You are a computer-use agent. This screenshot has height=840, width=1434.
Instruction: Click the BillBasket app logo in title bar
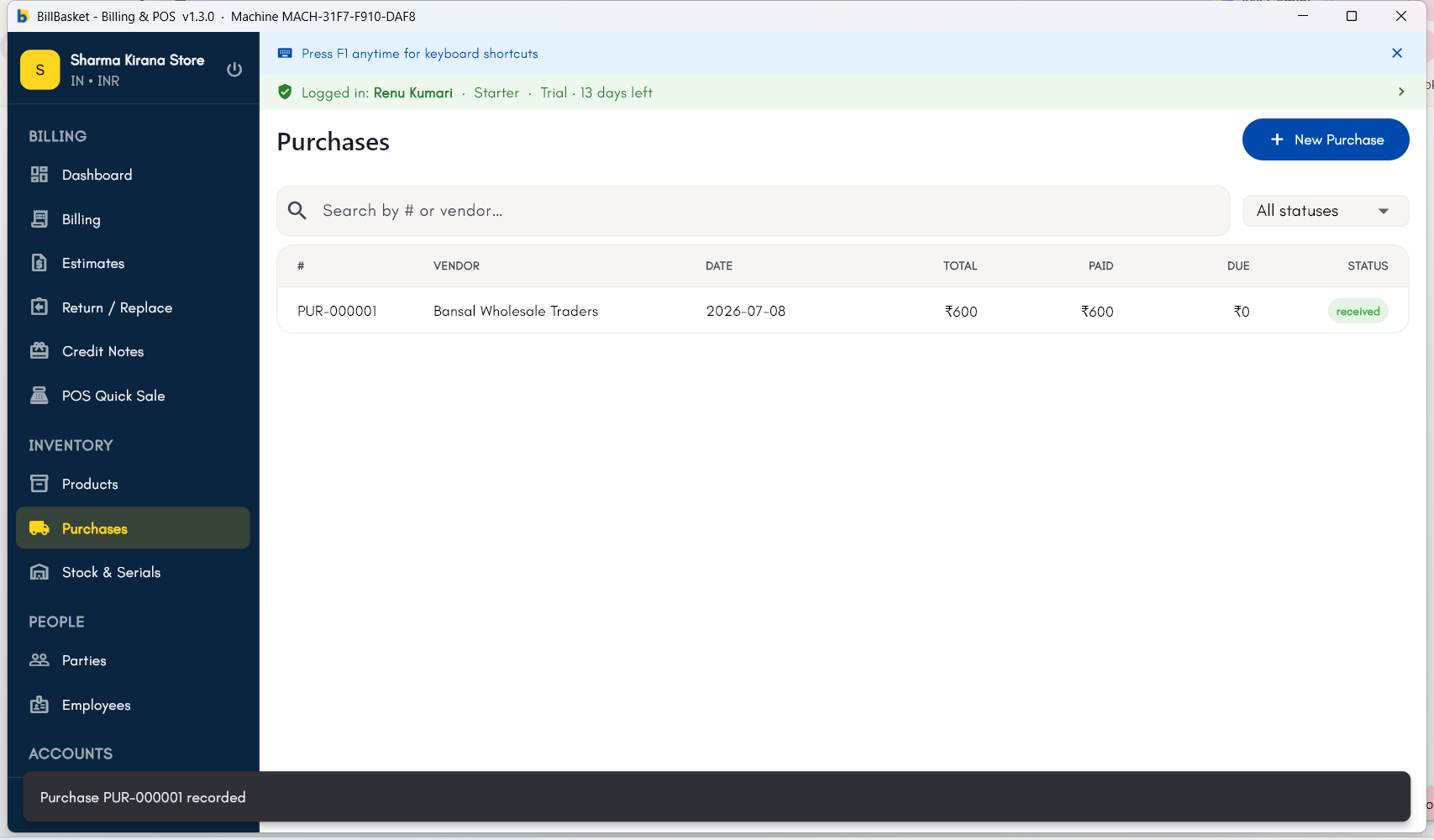(x=23, y=16)
